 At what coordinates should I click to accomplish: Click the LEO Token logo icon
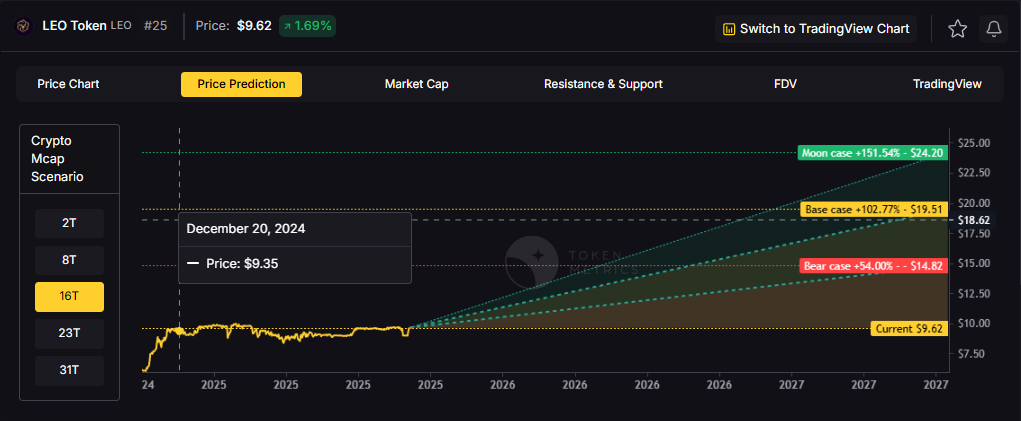(x=23, y=26)
